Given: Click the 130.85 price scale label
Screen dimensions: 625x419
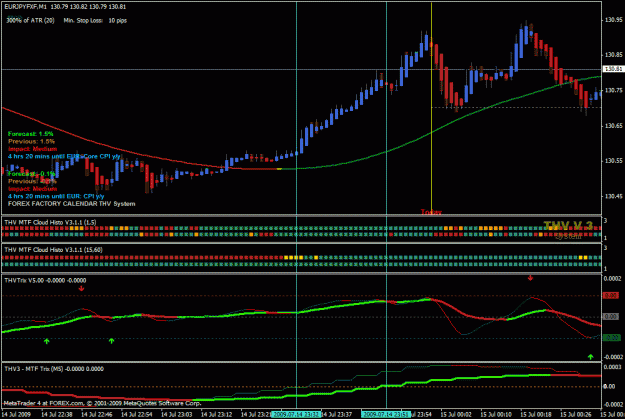Looking at the screenshot, I should coord(613,55).
